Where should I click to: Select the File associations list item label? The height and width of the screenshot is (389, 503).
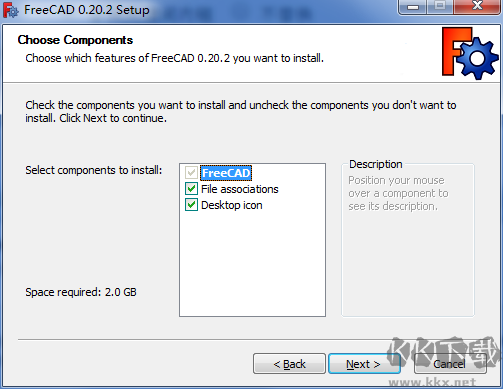click(240, 189)
